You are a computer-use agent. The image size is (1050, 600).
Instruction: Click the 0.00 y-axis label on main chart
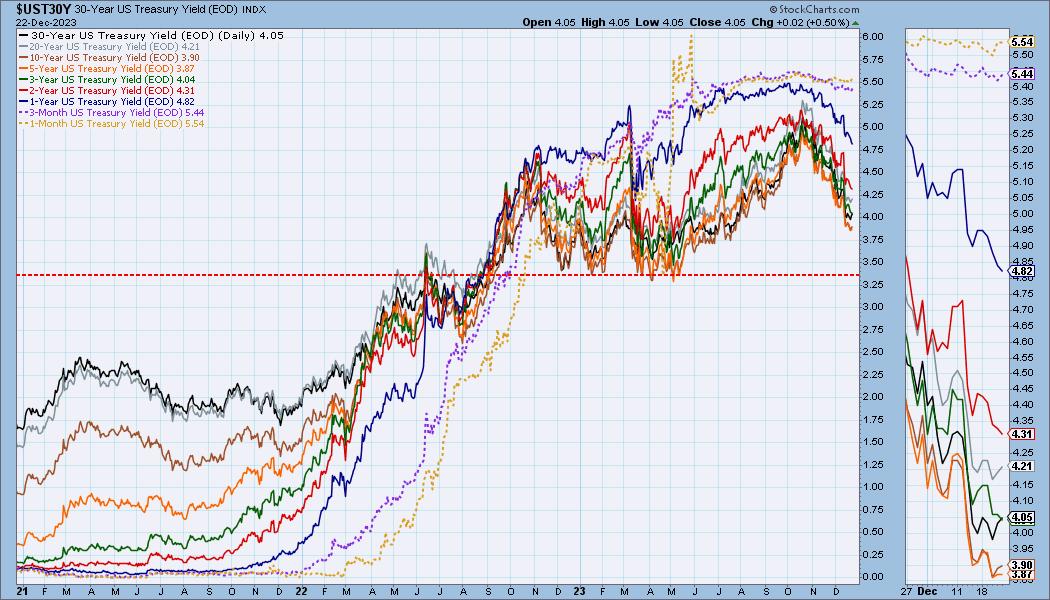click(x=873, y=577)
